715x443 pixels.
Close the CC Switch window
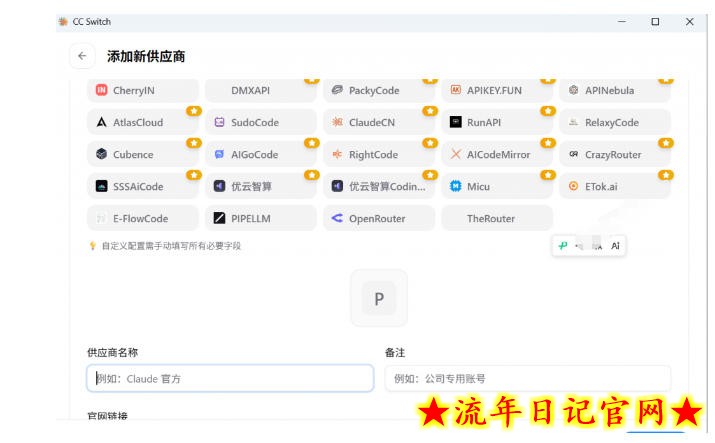[689, 21]
